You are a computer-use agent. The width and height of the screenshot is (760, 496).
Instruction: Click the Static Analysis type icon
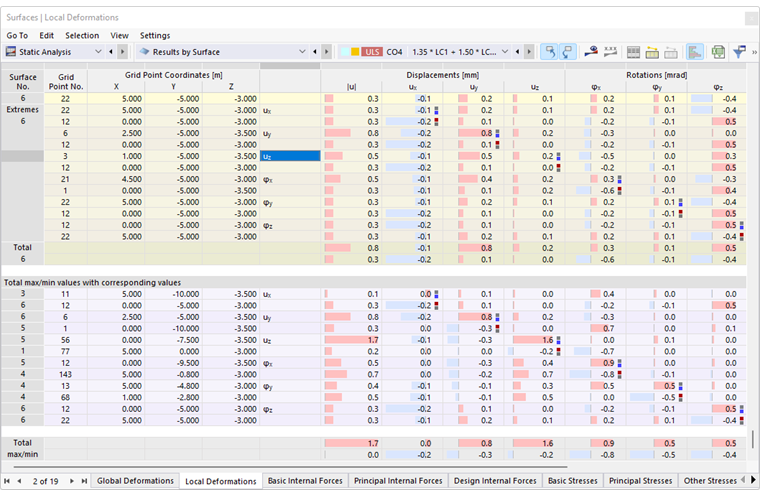point(11,51)
